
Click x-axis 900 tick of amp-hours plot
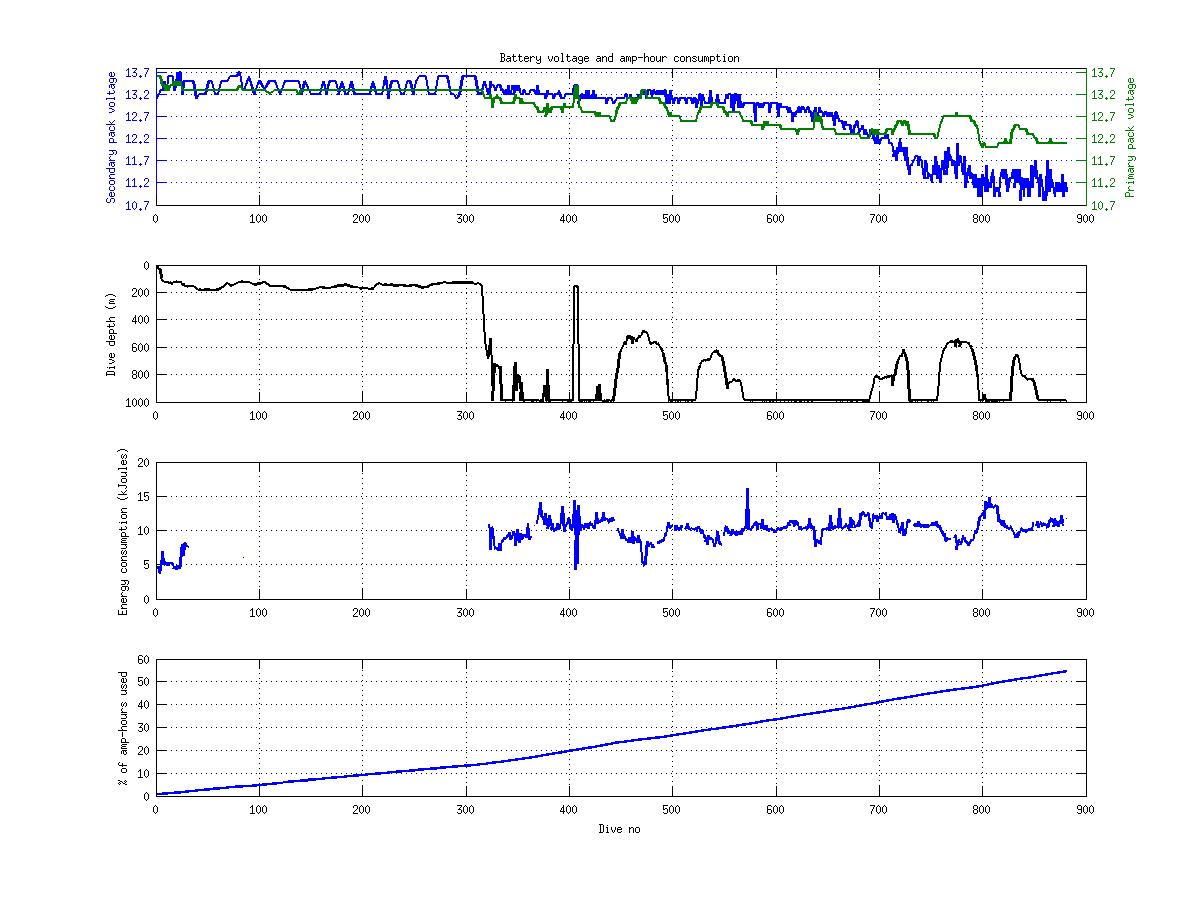1085,808
